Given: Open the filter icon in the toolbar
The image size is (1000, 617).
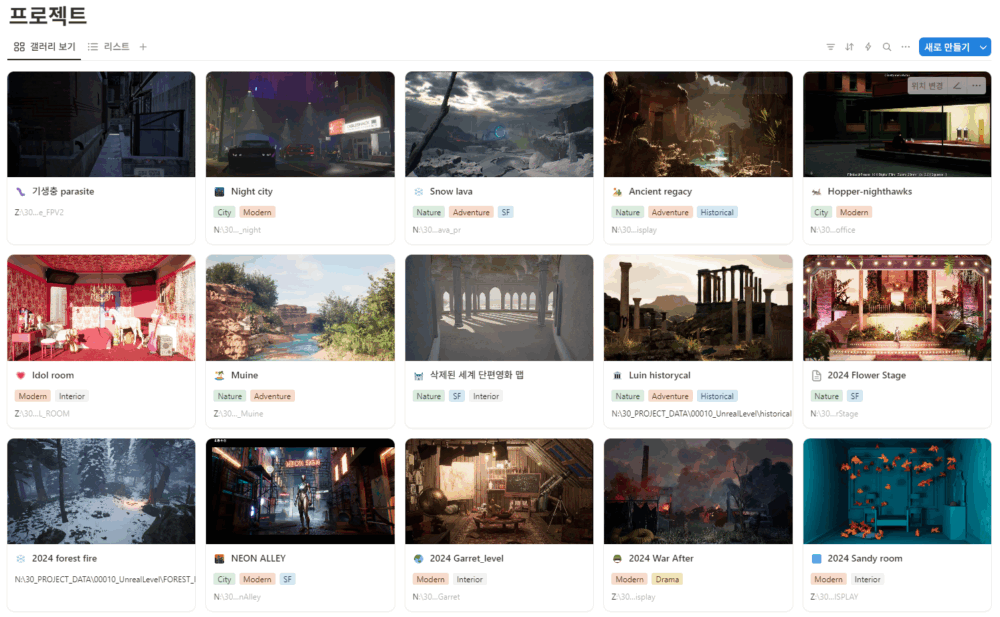Looking at the screenshot, I should (830, 47).
